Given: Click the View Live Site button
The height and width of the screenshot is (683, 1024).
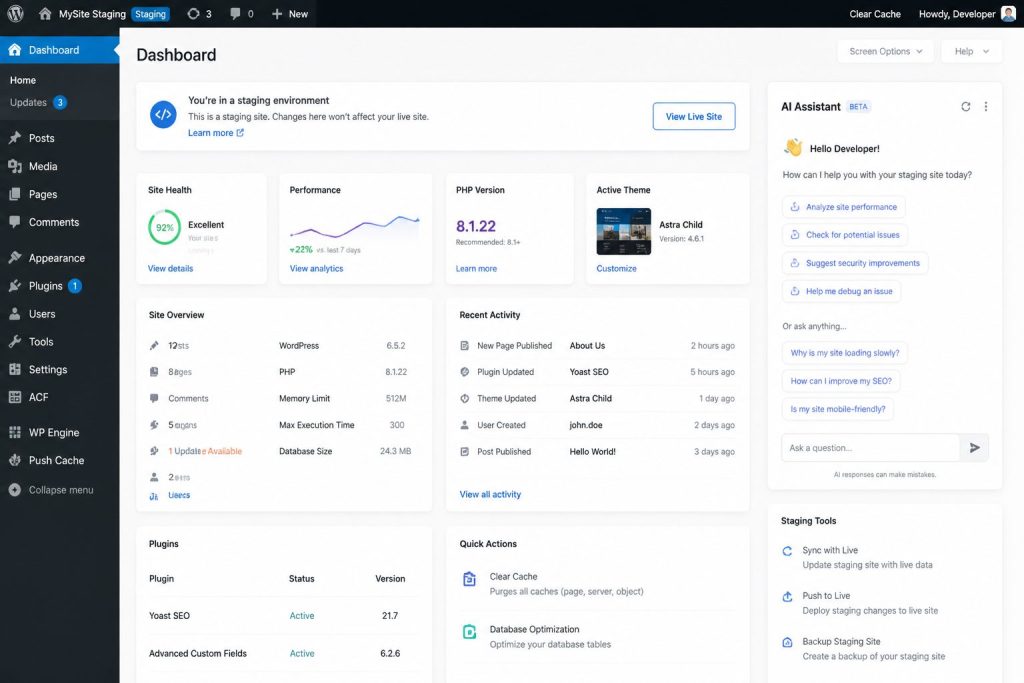Looking at the screenshot, I should tap(694, 116).
